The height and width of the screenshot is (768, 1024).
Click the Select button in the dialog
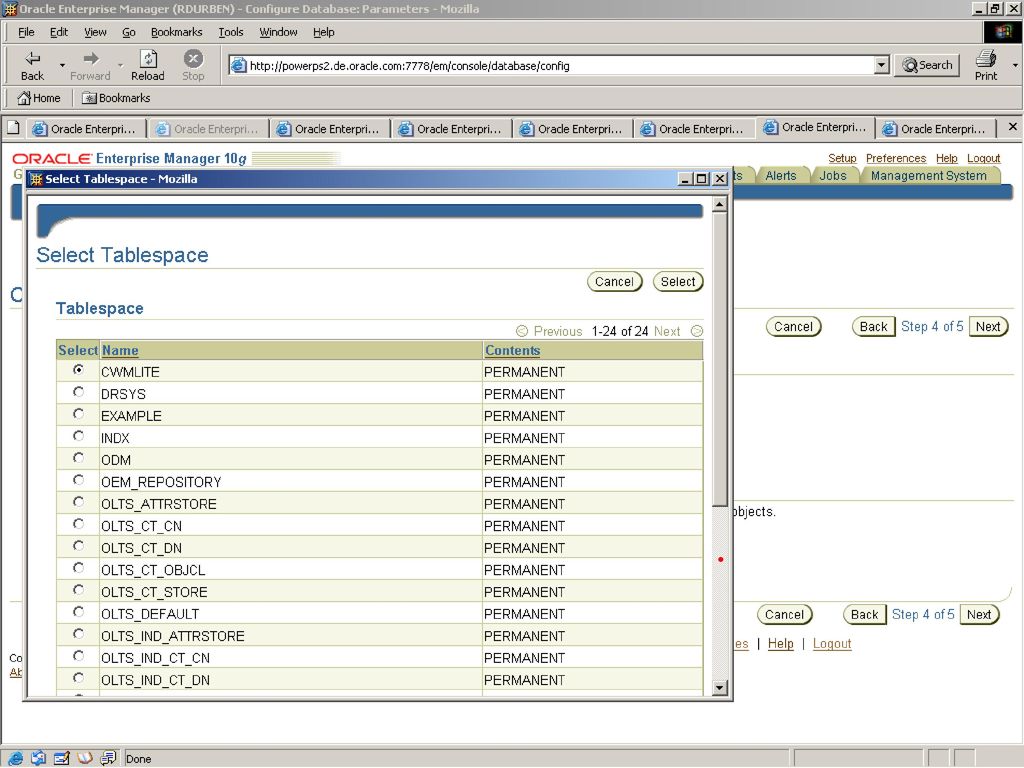click(x=678, y=281)
